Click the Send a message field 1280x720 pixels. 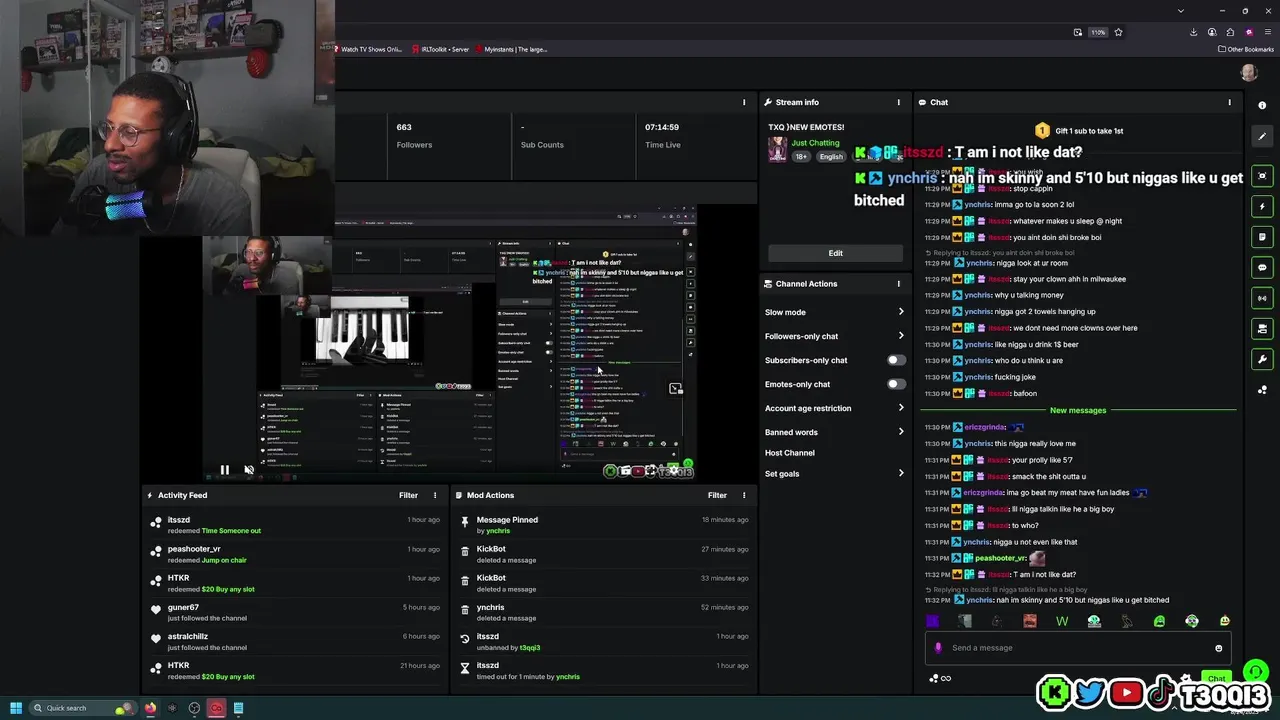[x=1078, y=648]
